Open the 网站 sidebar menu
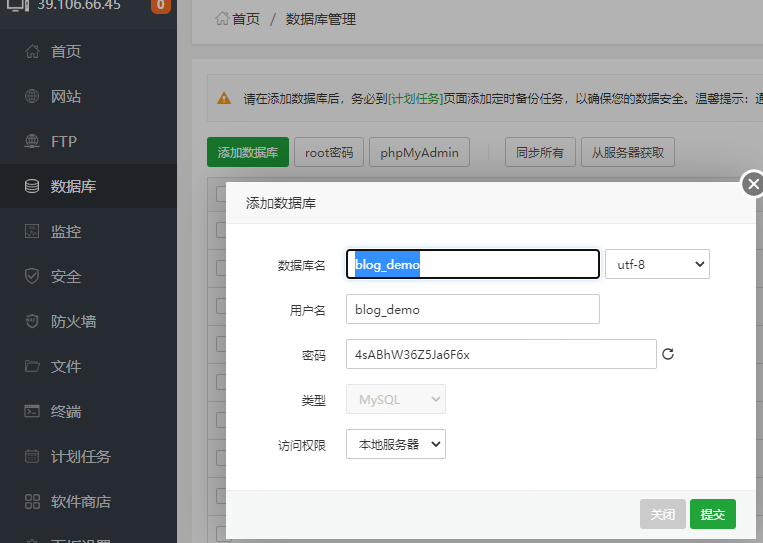763x543 pixels. click(88, 96)
